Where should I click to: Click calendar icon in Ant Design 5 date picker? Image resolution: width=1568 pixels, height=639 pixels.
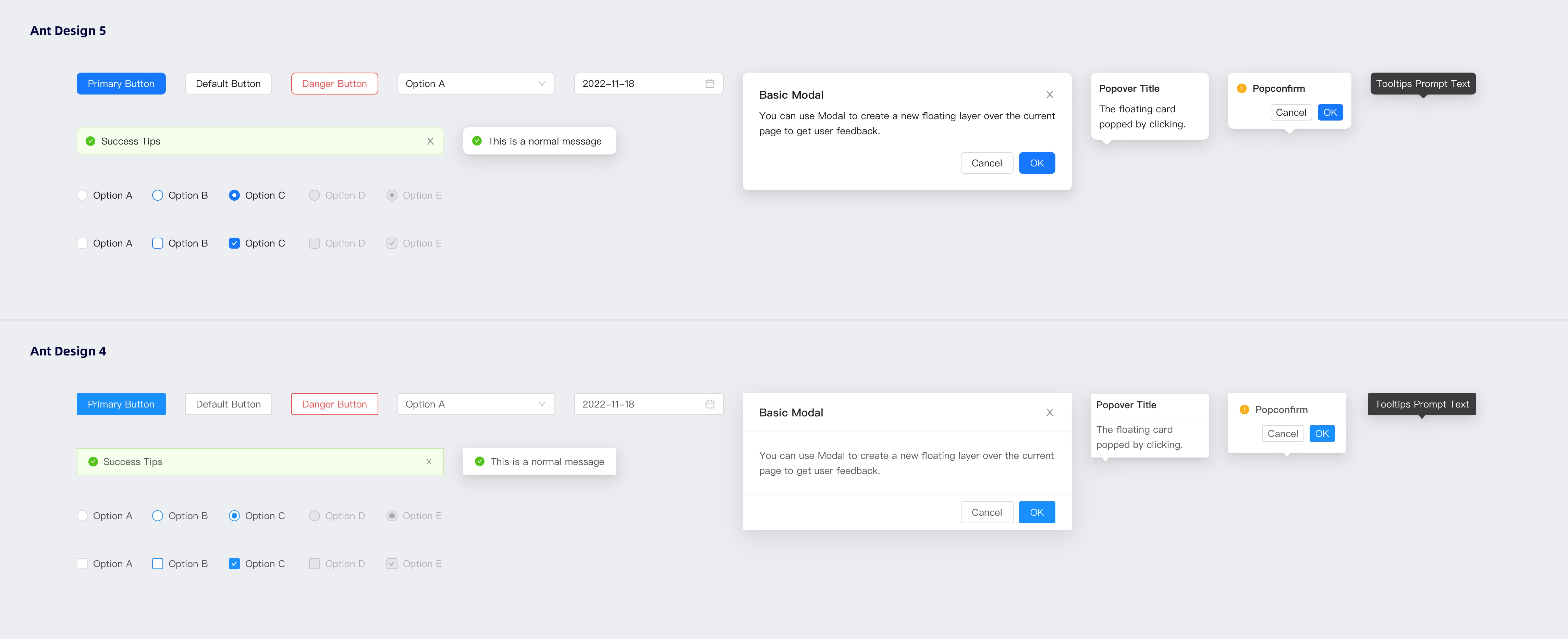[710, 83]
